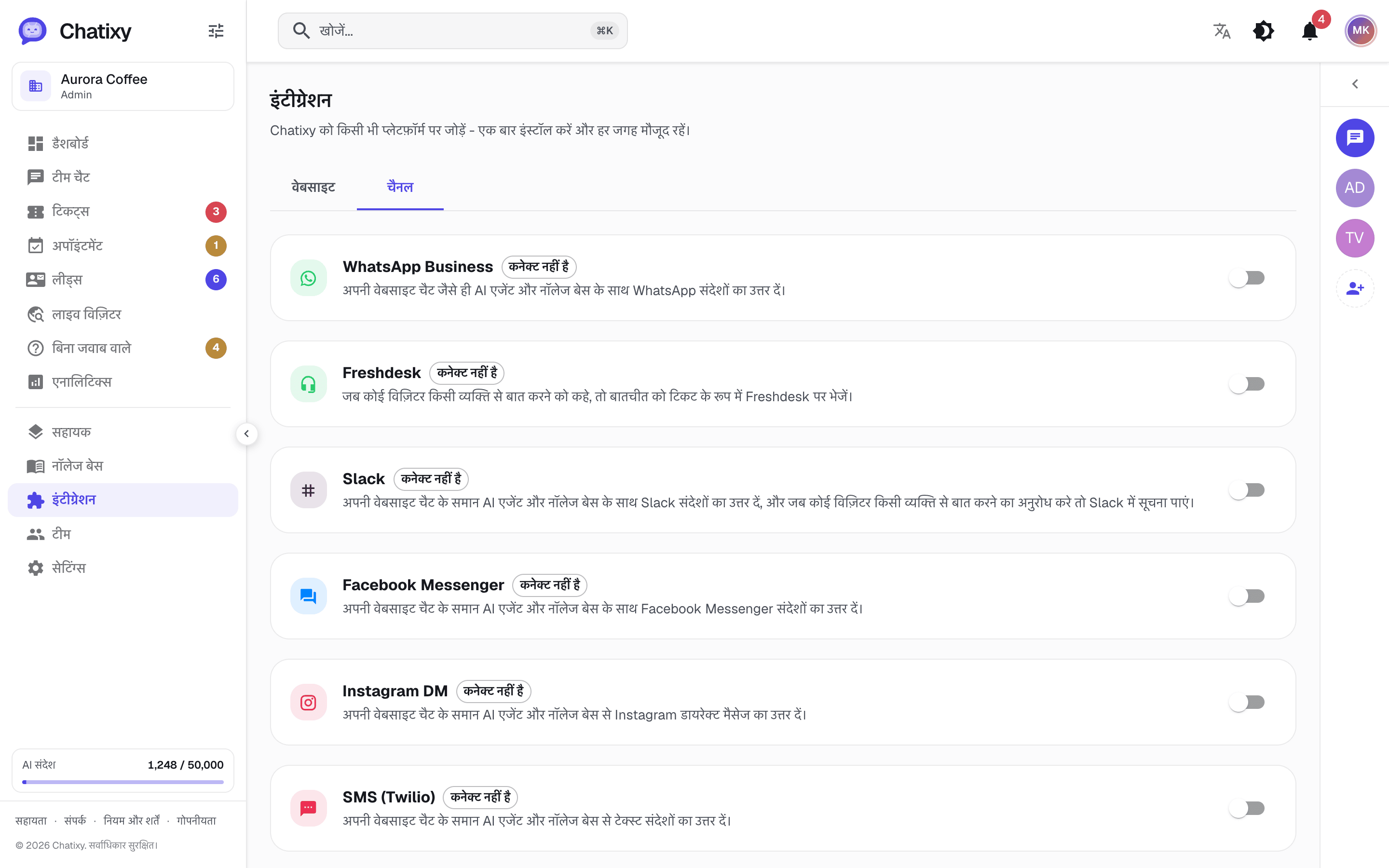Screen dimensions: 1389x868
Task: Click the chat bubble button in right panel
Action: coord(1355,138)
